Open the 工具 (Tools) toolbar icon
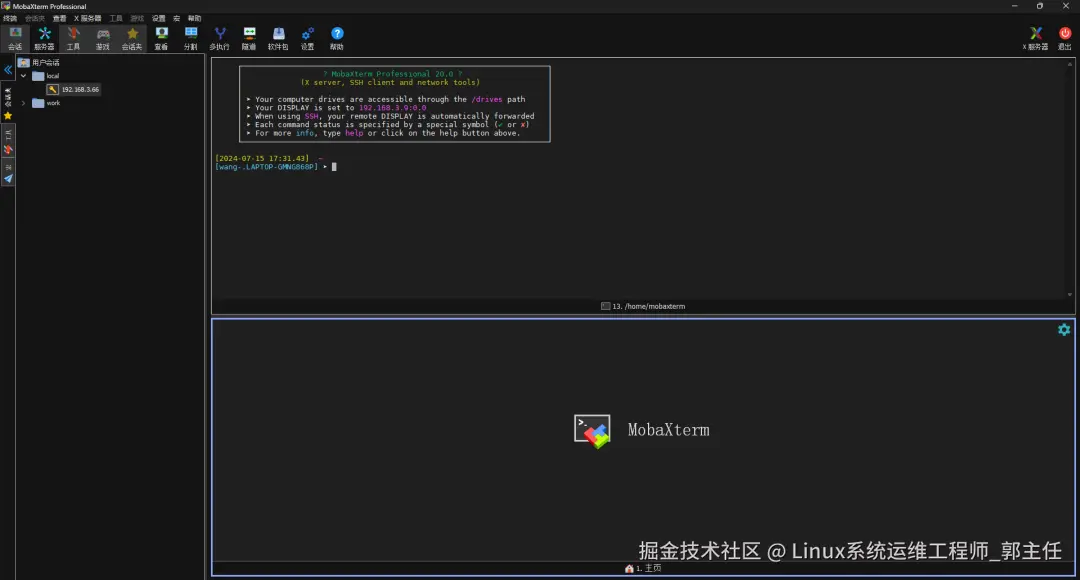The image size is (1080, 580). point(74,39)
